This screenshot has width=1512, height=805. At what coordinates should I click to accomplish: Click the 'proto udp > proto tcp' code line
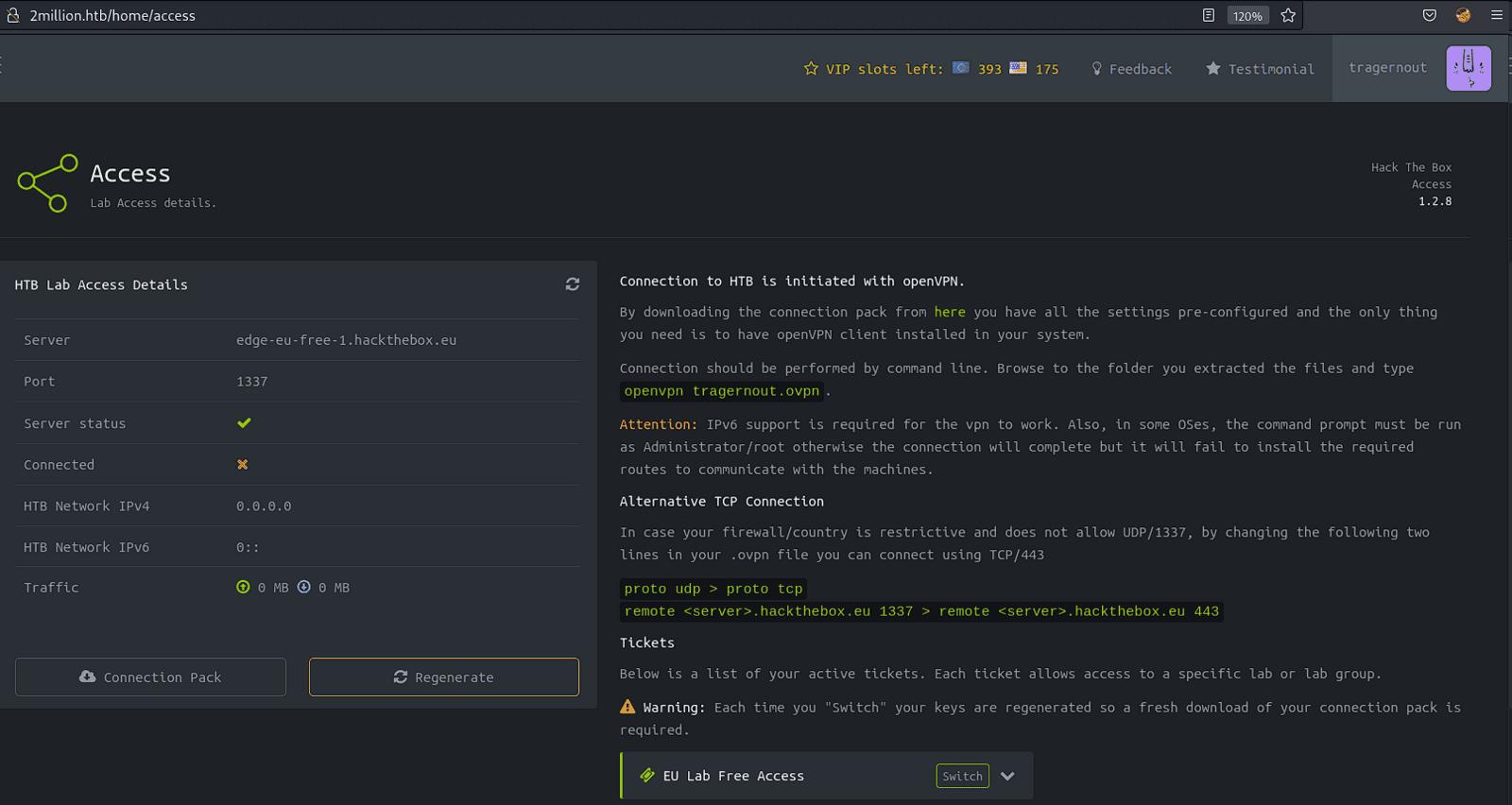pyautogui.click(x=713, y=589)
